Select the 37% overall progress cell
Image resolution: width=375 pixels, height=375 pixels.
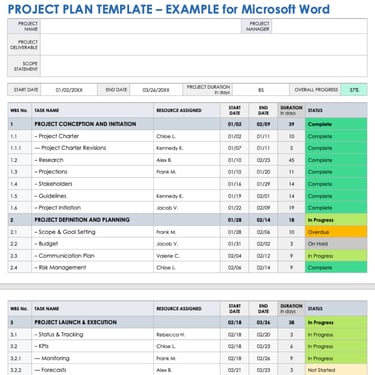click(x=354, y=90)
